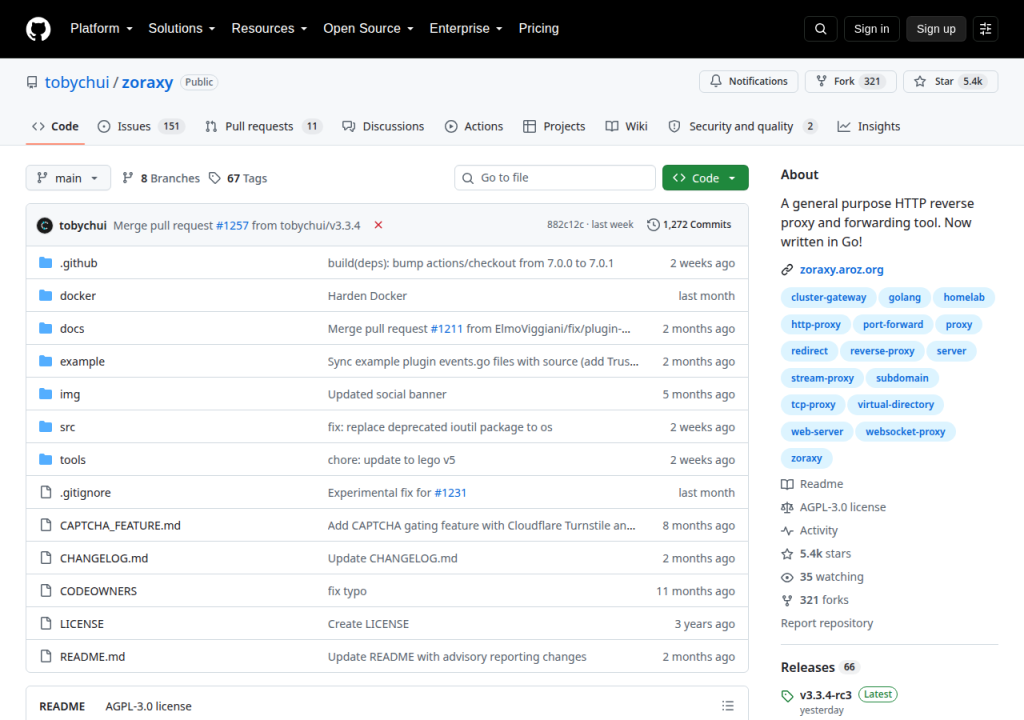Open the main branch selector dropdown
This screenshot has height=720, width=1024.
coord(68,178)
